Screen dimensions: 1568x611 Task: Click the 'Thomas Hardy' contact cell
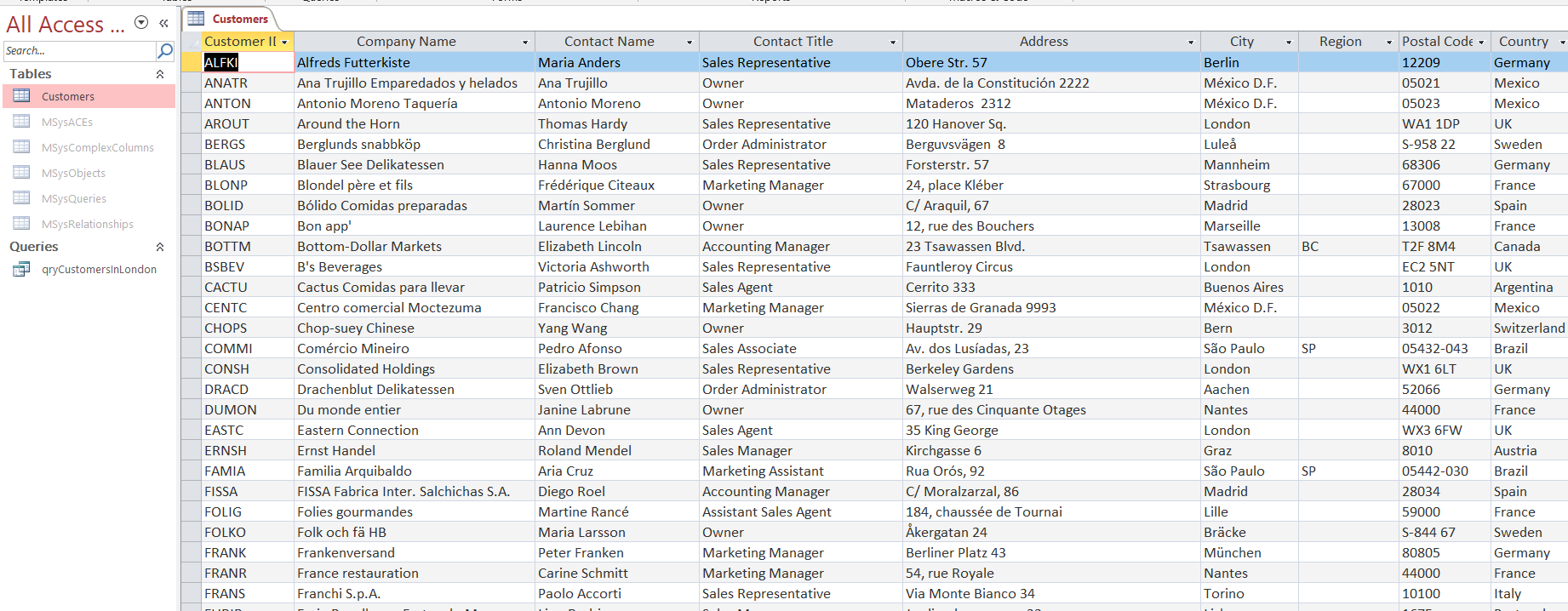coord(617,123)
